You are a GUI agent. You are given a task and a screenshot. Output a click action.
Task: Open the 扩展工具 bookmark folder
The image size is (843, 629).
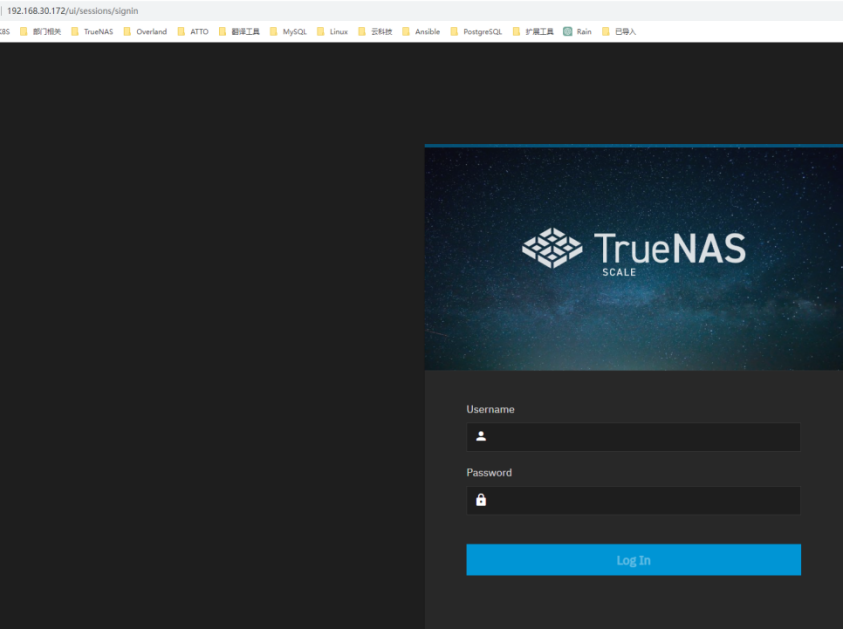(533, 32)
